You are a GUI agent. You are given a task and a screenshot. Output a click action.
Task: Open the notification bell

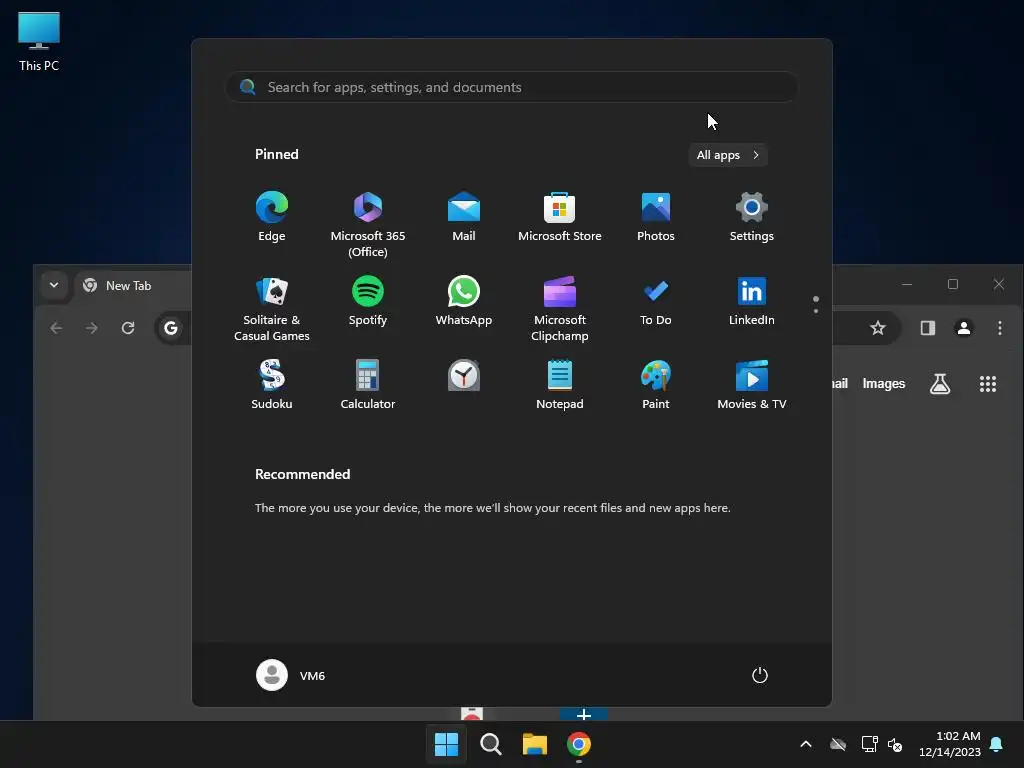997,744
